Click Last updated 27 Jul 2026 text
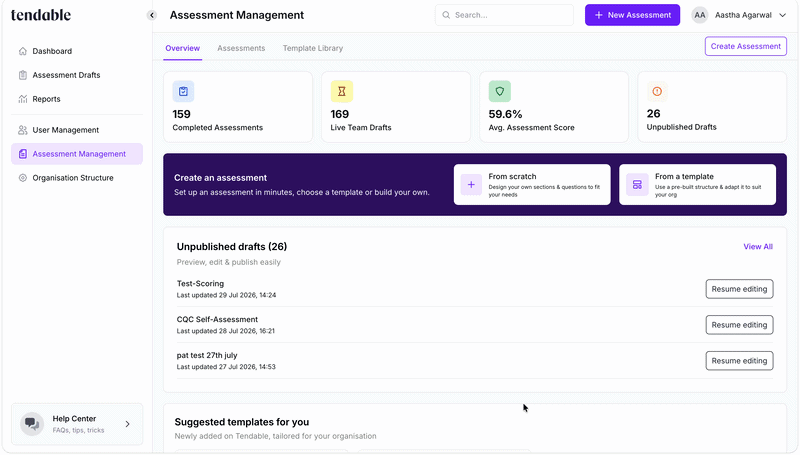Image resolution: width=800 pixels, height=455 pixels. 226,367
